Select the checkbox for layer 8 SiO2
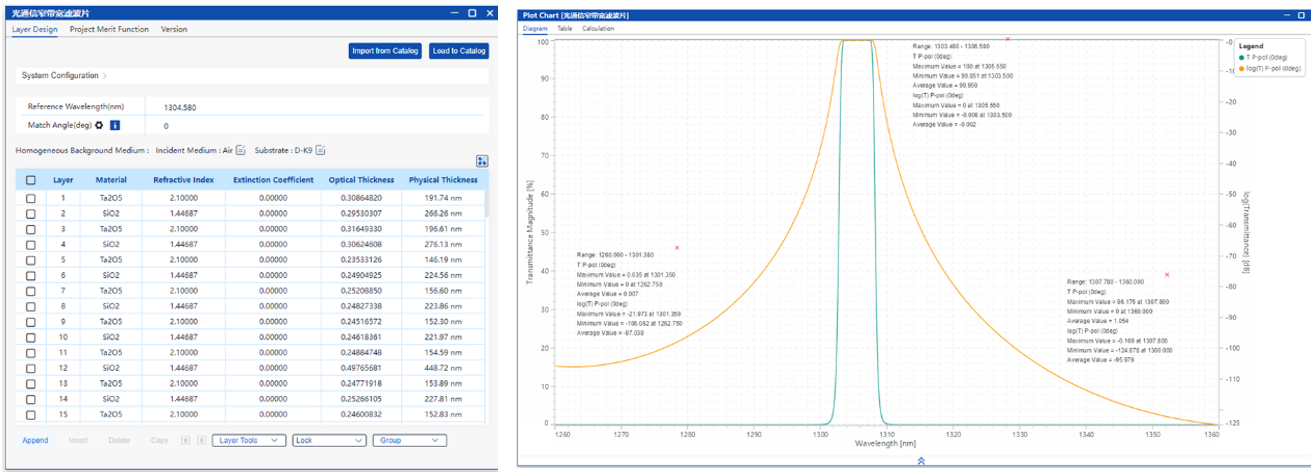Viewport: 1312px width, 472px height. coord(31,306)
